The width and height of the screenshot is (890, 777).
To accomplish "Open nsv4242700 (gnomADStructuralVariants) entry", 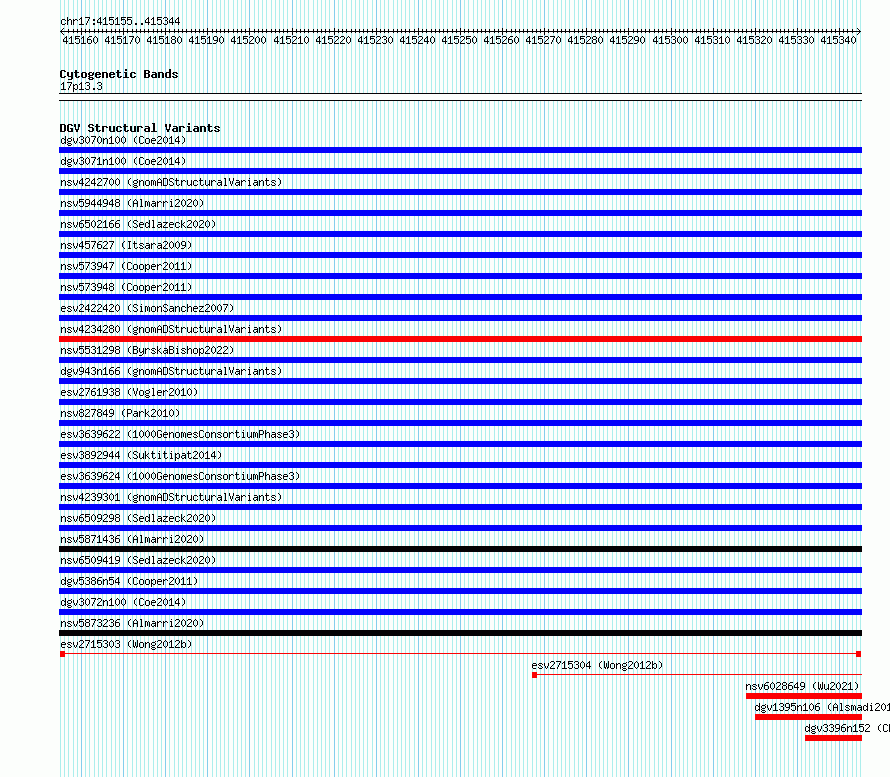I will pyautogui.click(x=171, y=182).
